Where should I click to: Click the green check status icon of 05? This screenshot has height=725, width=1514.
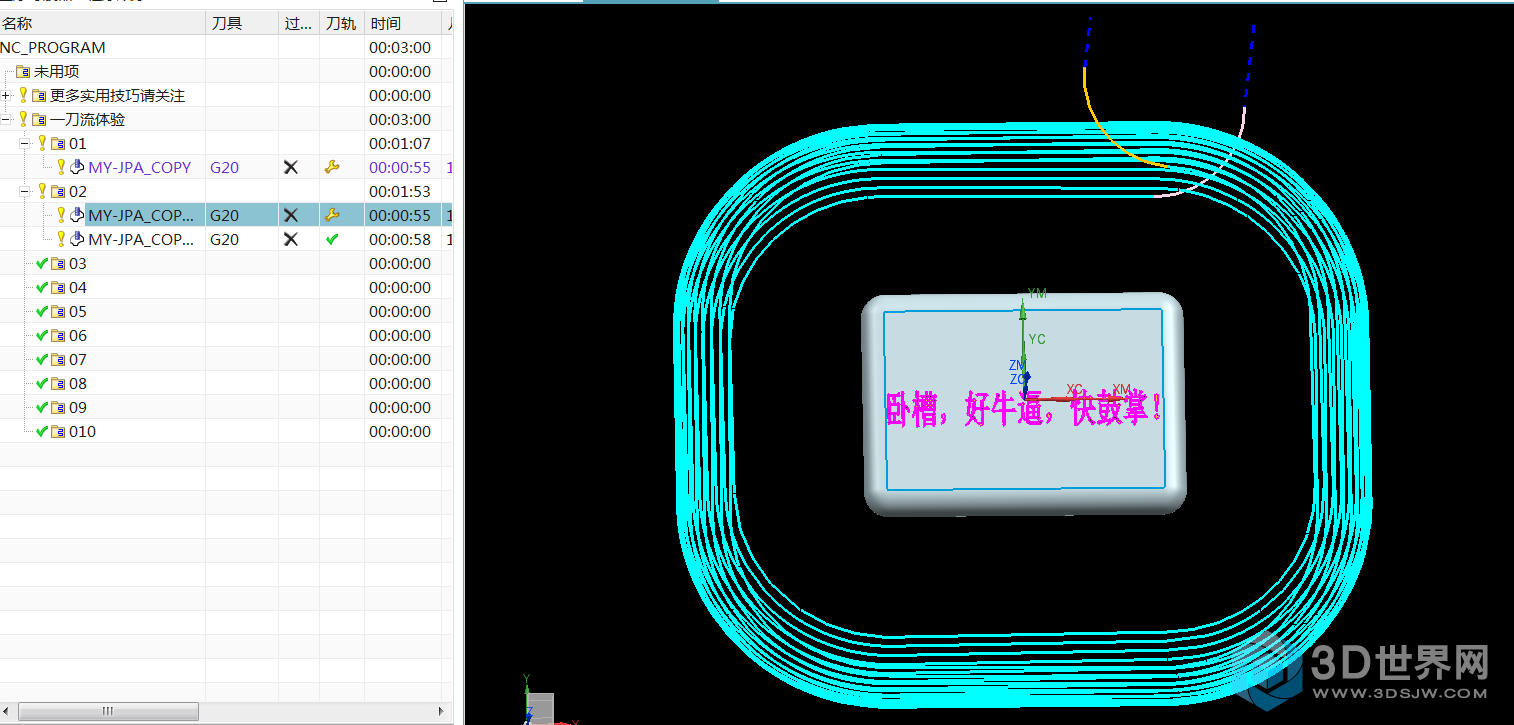pyautogui.click(x=42, y=312)
